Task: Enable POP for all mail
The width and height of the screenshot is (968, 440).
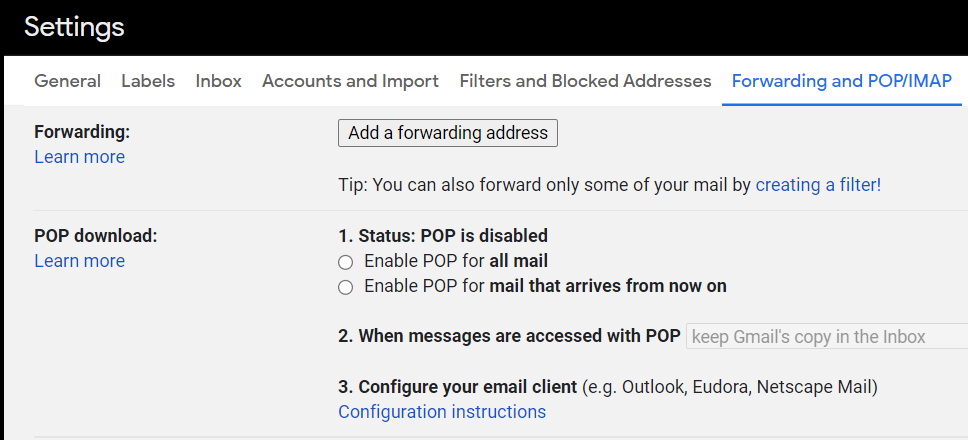Action: click(346, 262)
